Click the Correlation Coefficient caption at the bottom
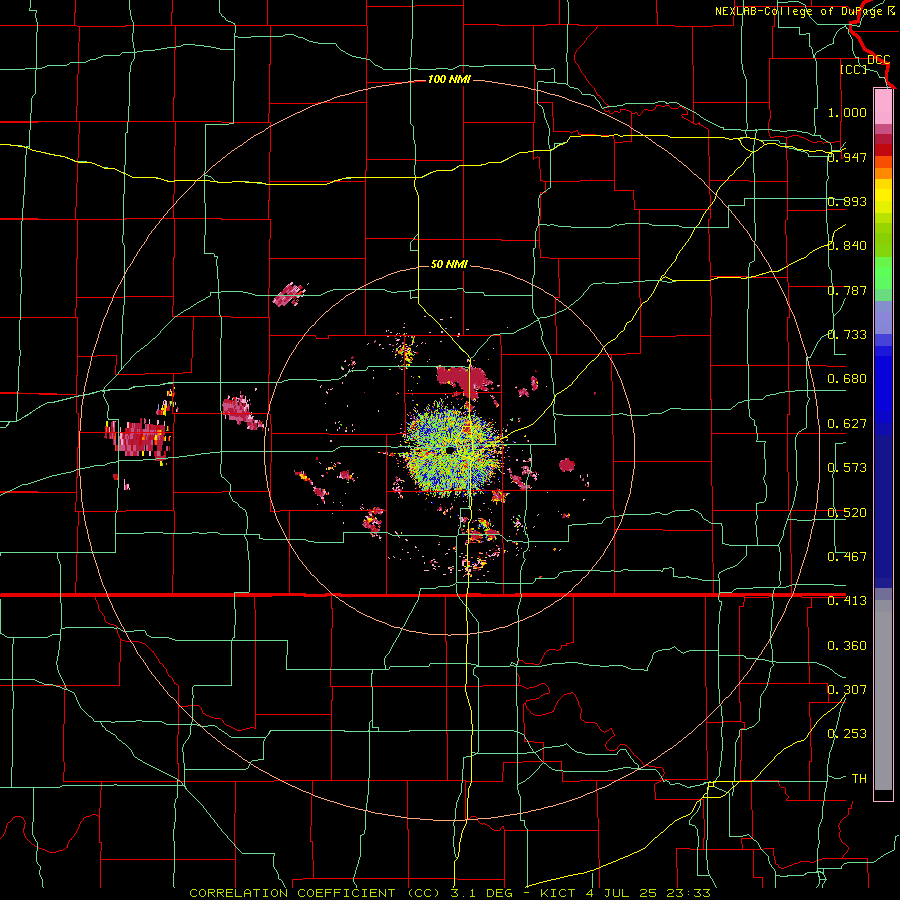The image size is (900, 900). pyautogui.click(x=450, y=893)
